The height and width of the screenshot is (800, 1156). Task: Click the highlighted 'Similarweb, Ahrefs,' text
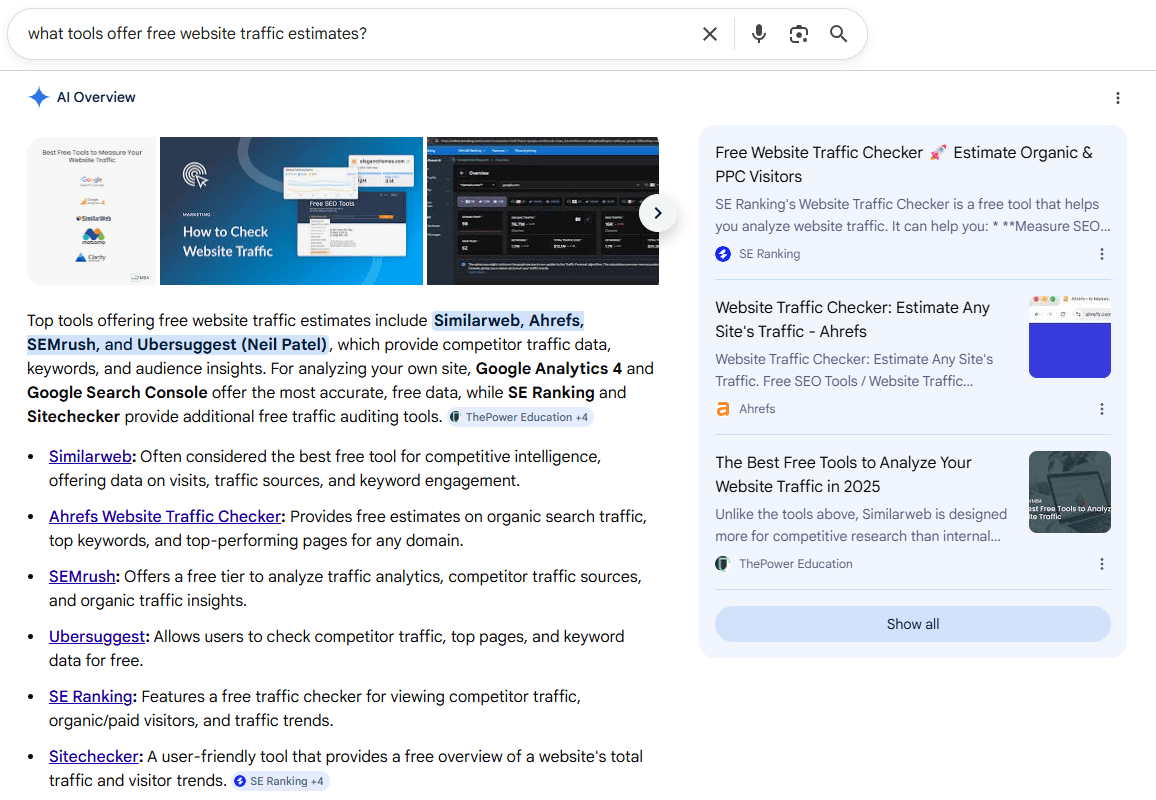(x=509, y=321)
